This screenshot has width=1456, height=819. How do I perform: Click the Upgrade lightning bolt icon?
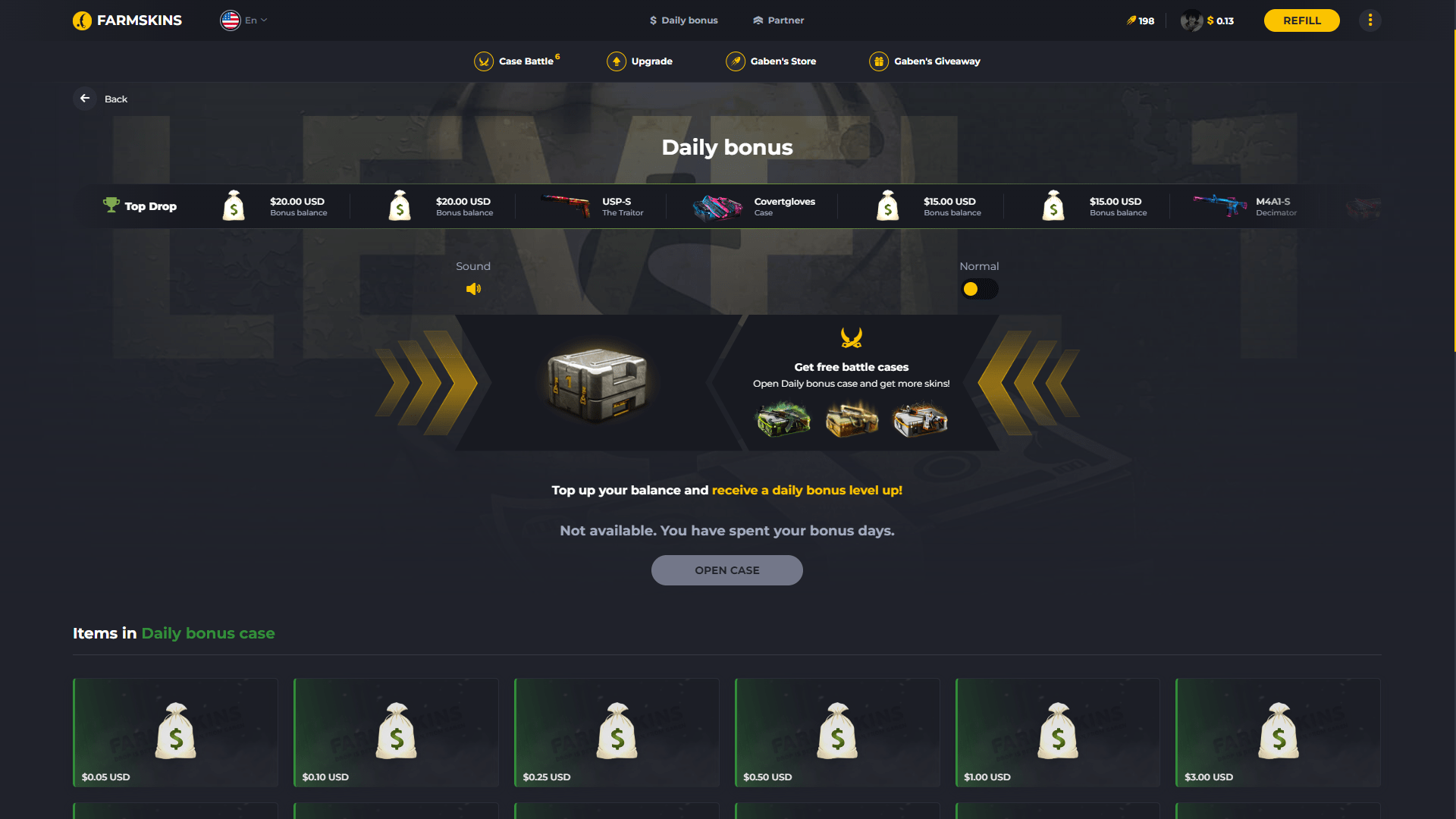[x=617, y=61]
